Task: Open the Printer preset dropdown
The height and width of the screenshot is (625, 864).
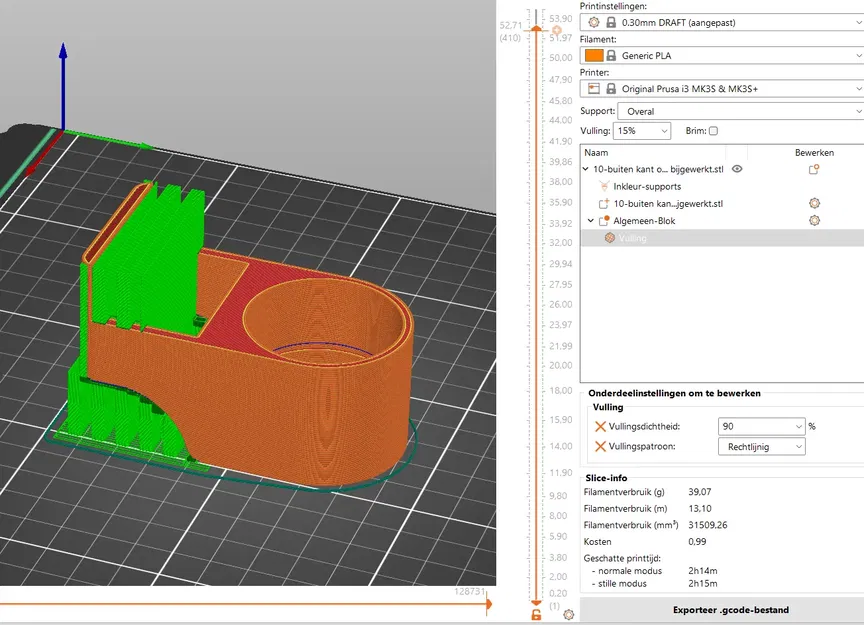Action: point(722,89)
